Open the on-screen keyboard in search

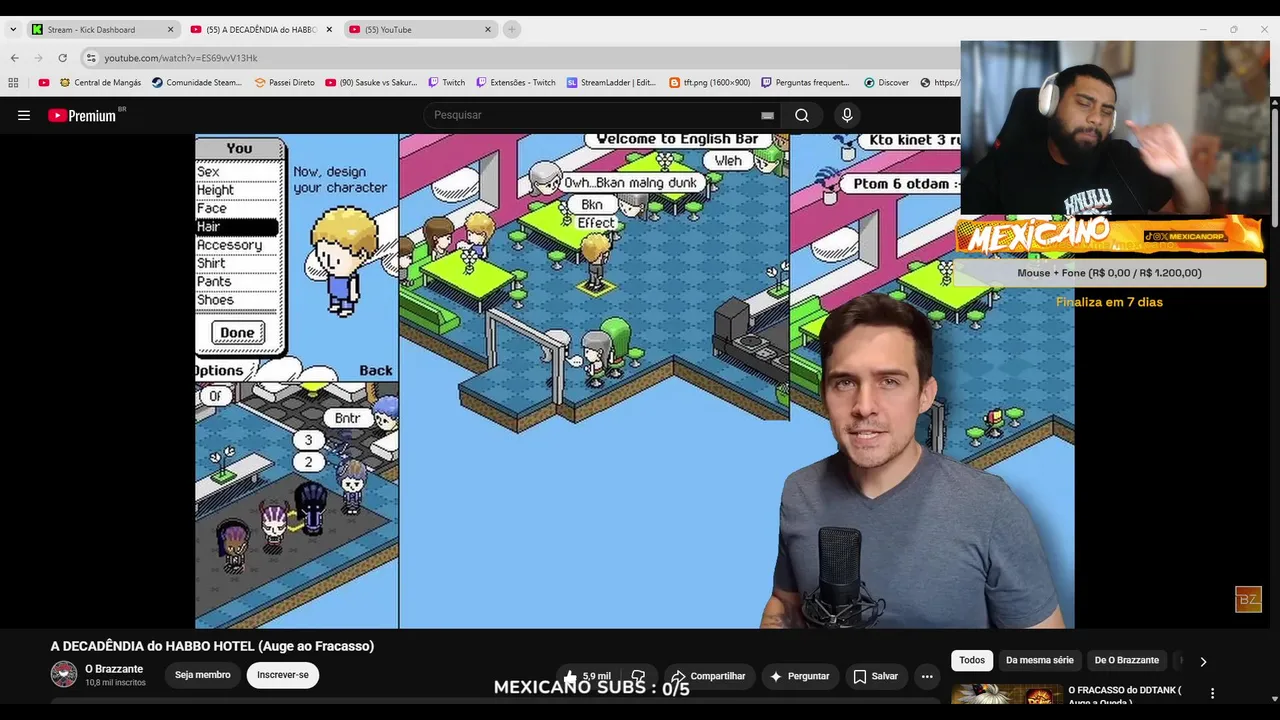767,115
